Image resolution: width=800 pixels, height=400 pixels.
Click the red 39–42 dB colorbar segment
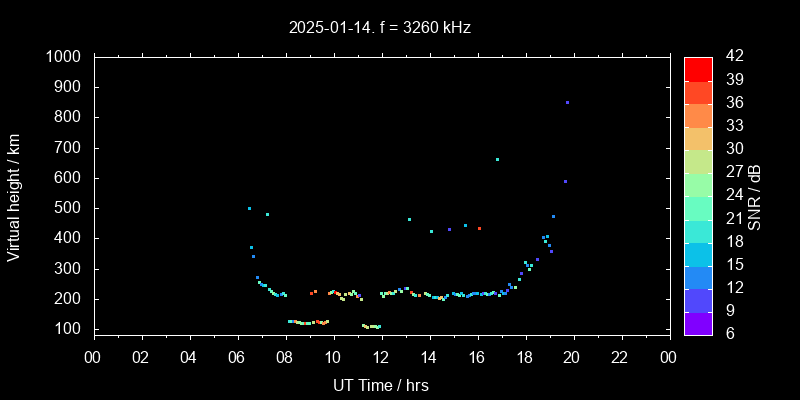pyautogui.click(x=698, y=68)
